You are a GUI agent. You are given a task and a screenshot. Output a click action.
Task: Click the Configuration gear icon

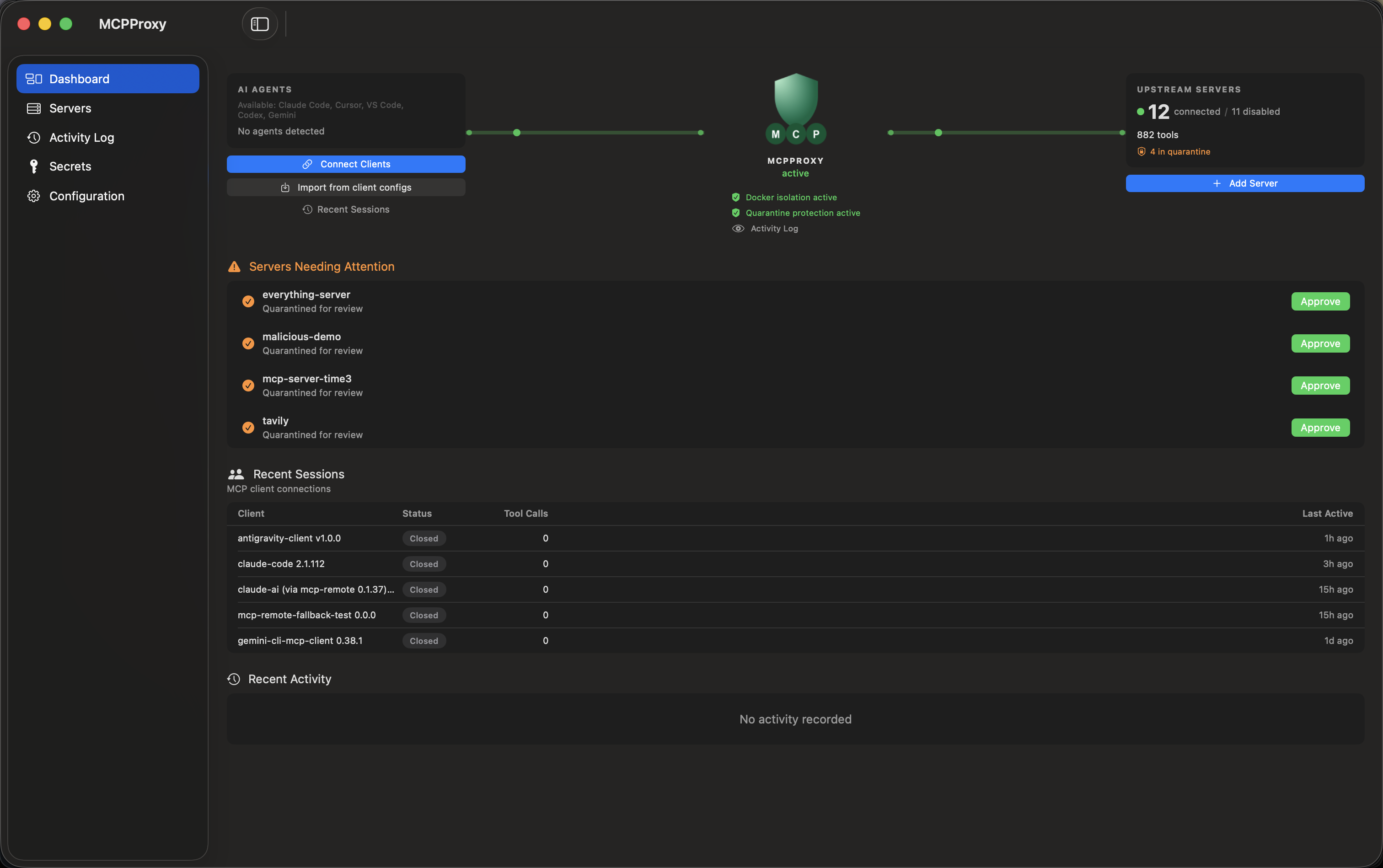click(34, 196)
